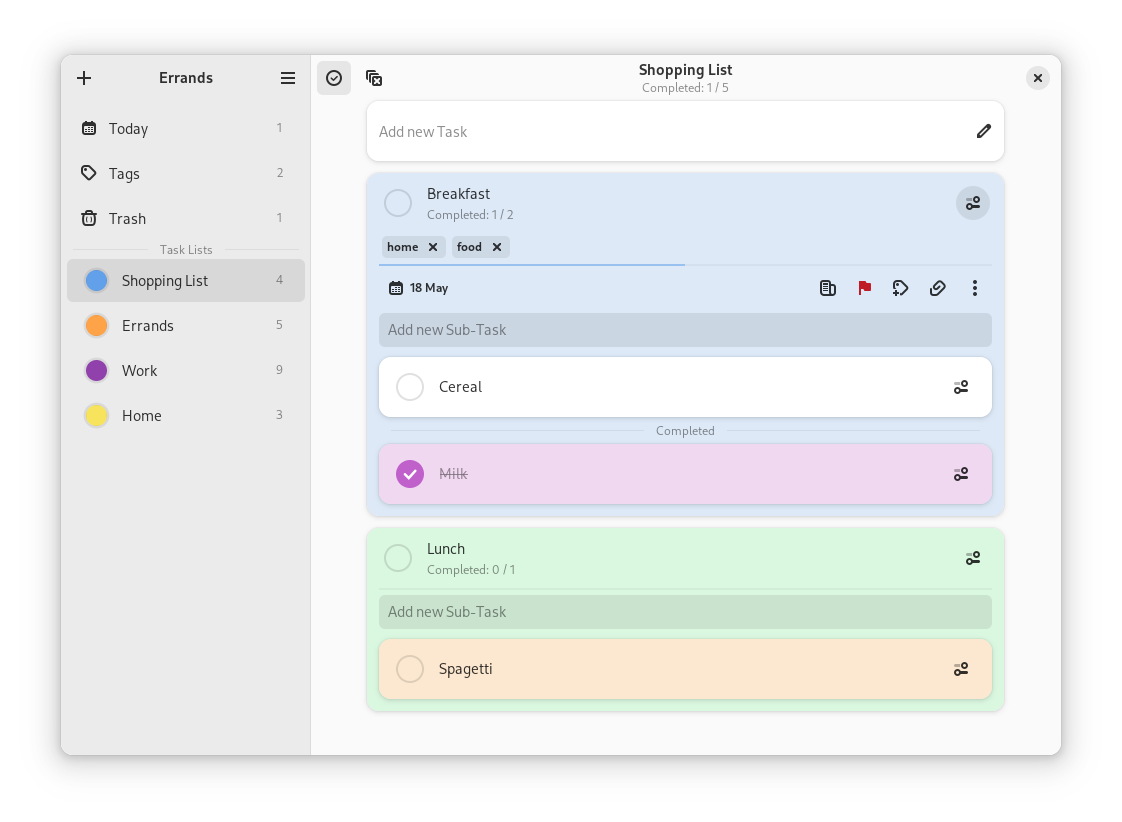Open the hamburger main menu

288,78
